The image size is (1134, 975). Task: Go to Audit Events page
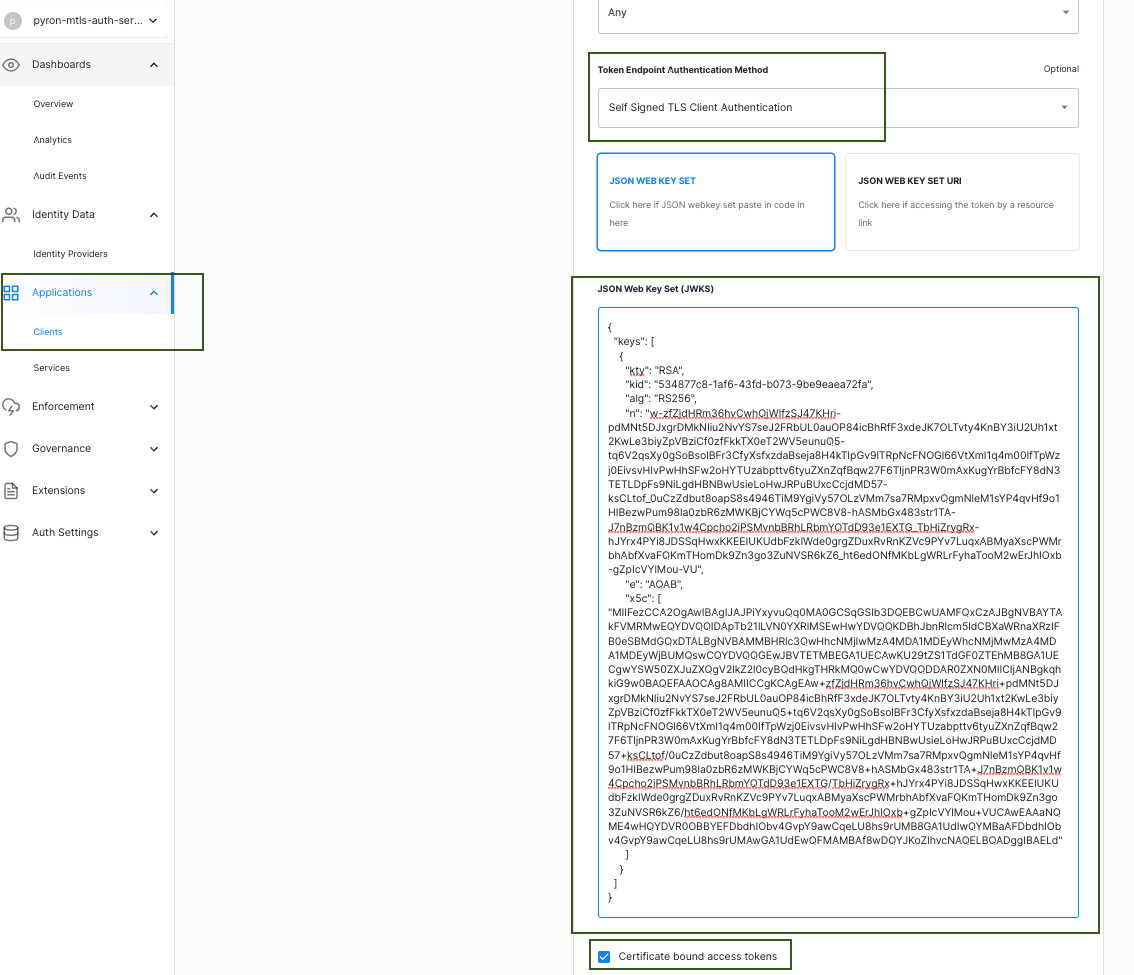(60, 176)
